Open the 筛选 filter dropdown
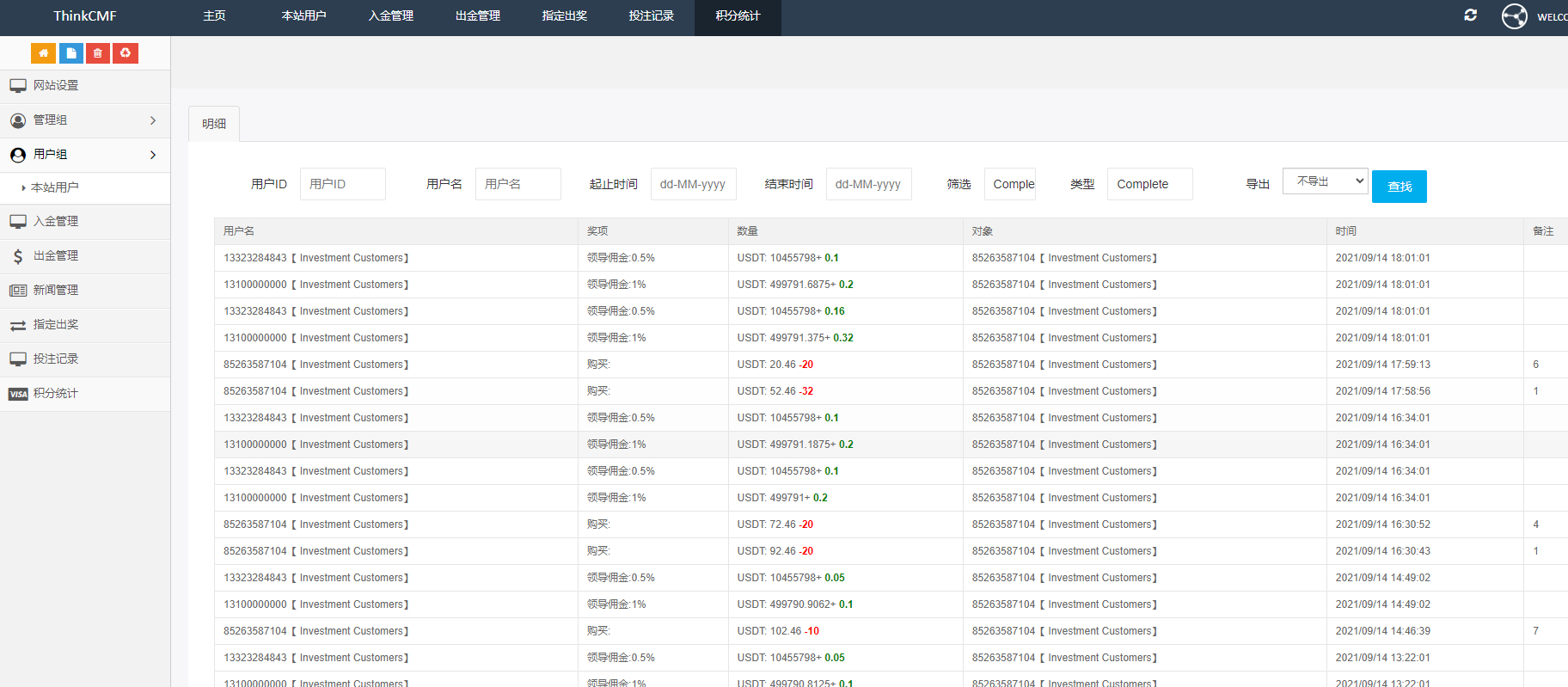1568x687 pixels. [1009, 184]
